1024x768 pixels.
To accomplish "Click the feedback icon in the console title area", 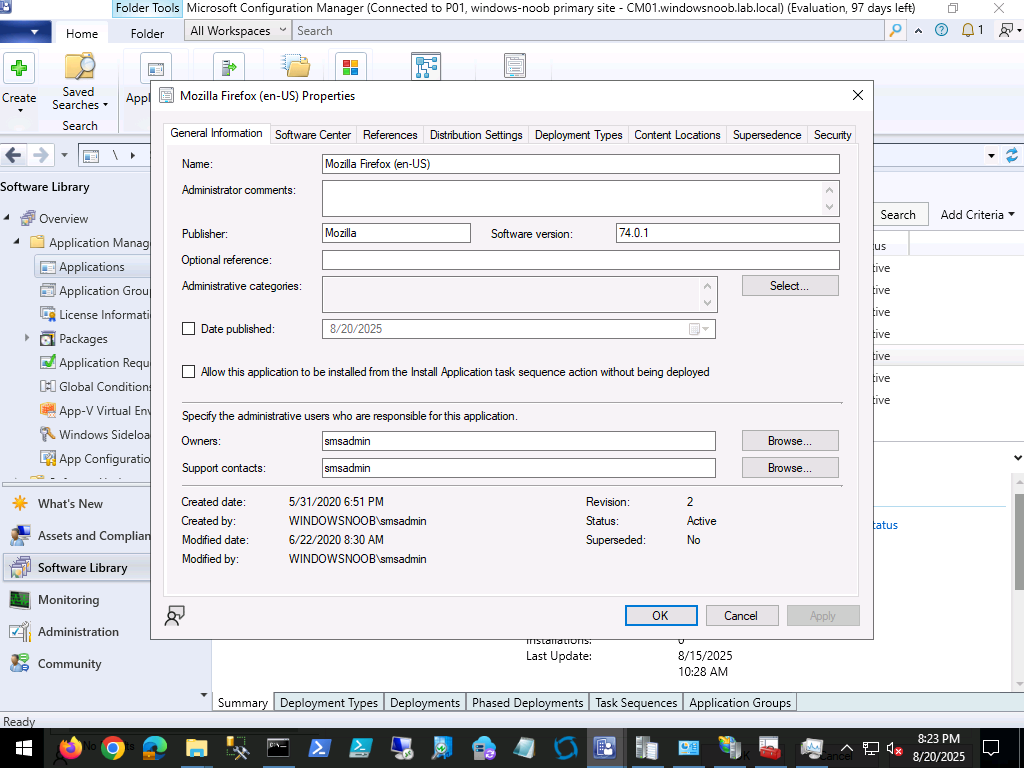I will click(x=1006, y=30).
